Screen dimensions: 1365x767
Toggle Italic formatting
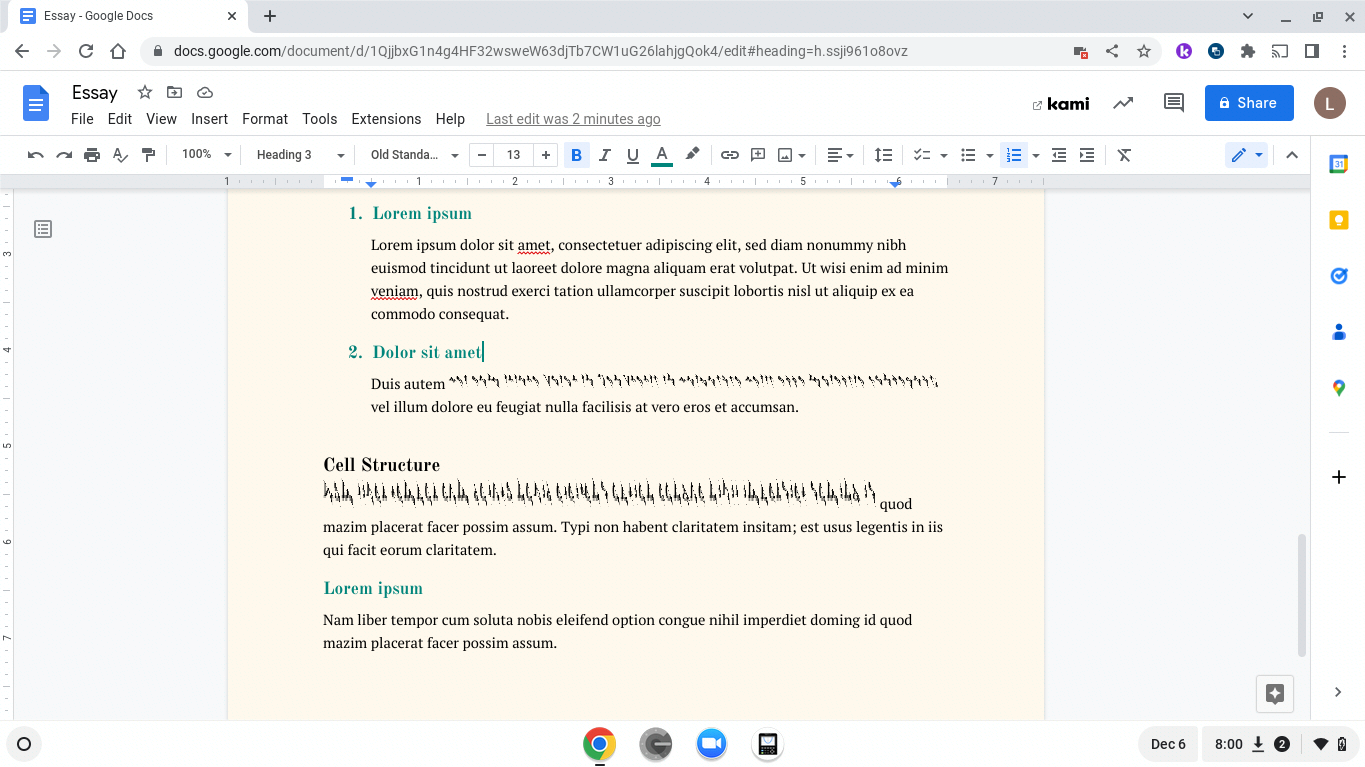click(604, 155)
